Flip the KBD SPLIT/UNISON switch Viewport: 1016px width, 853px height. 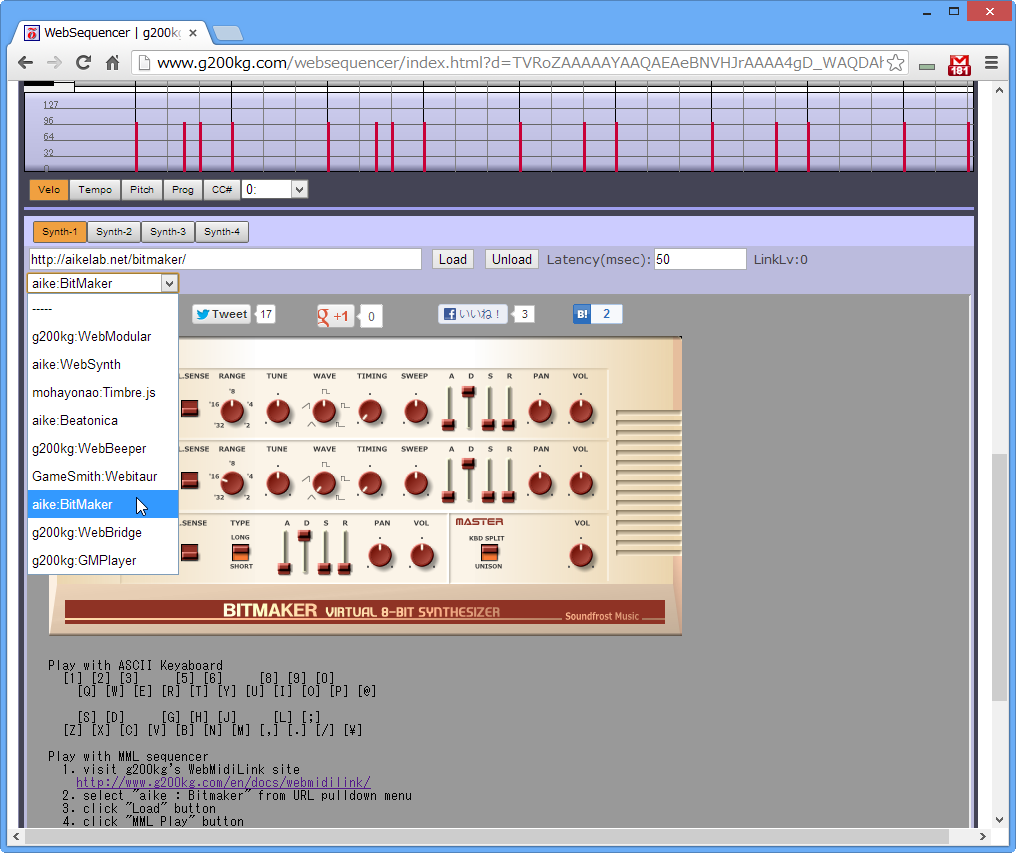[489, 552]
